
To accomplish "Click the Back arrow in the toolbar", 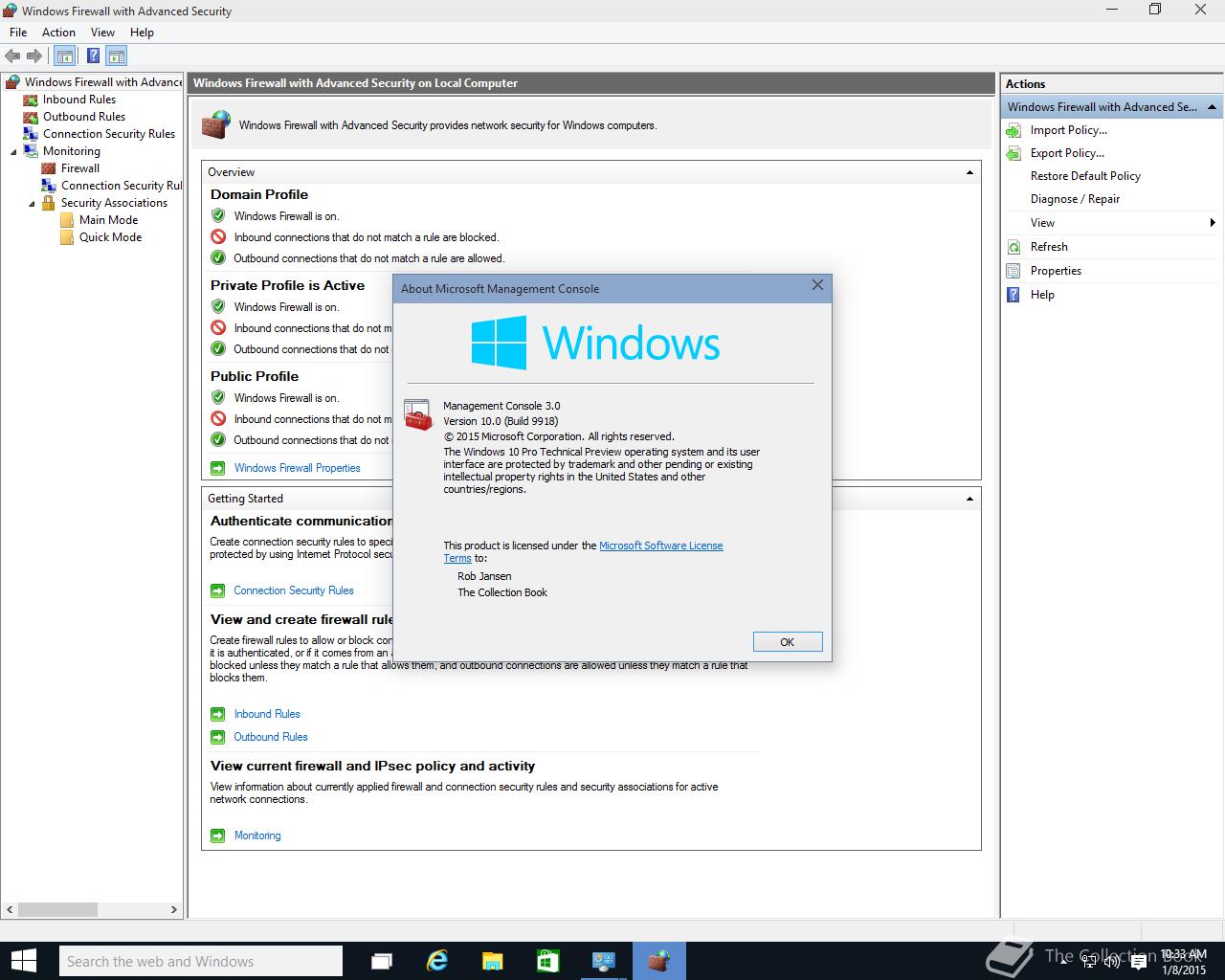I will tap(12, 56).
